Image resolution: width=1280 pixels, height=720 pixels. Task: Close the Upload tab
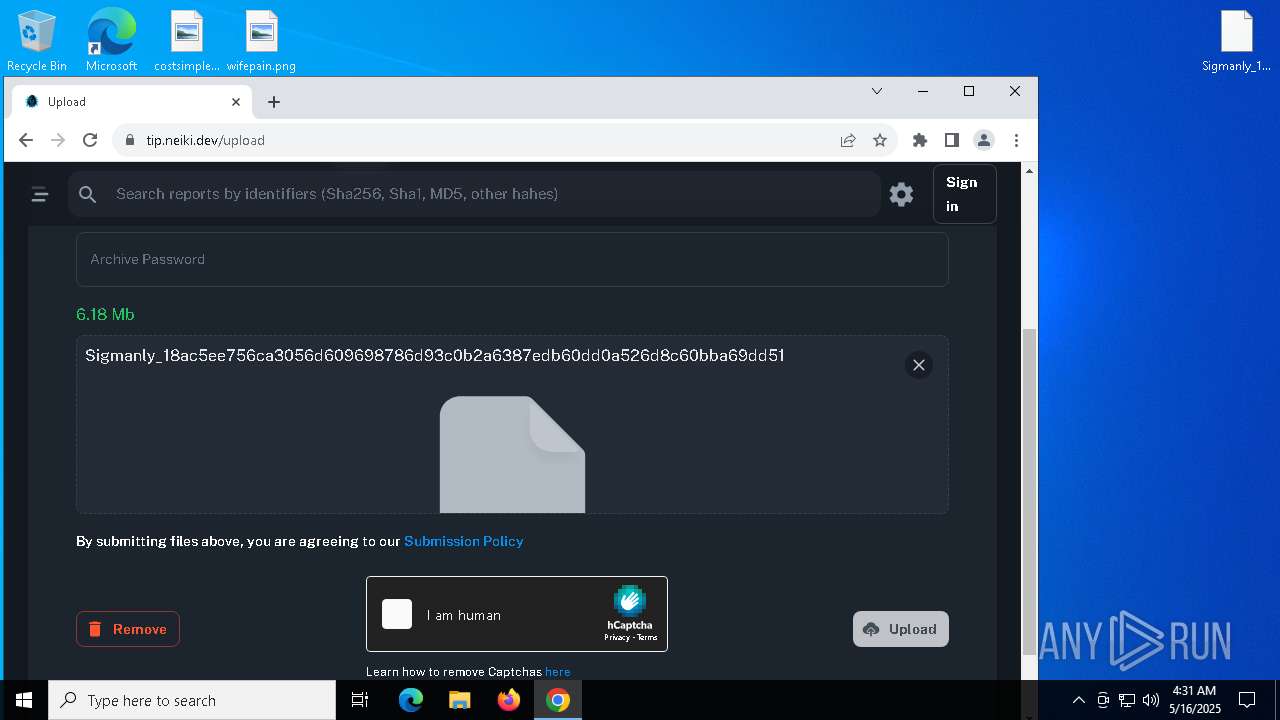pos(236,102)
